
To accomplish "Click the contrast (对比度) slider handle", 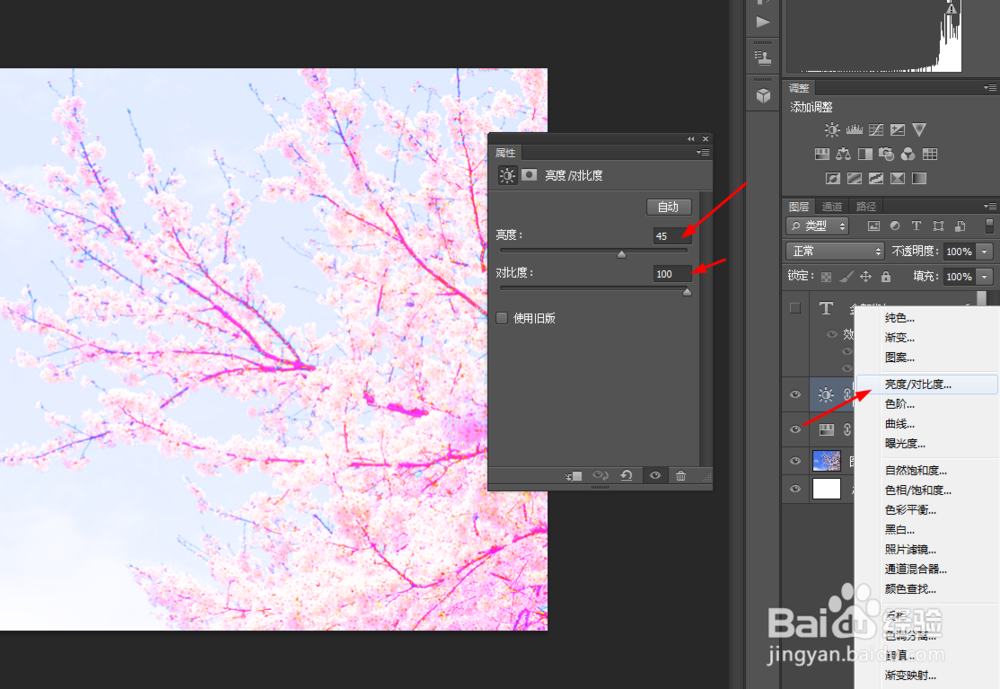I will [x=687, y=292].
